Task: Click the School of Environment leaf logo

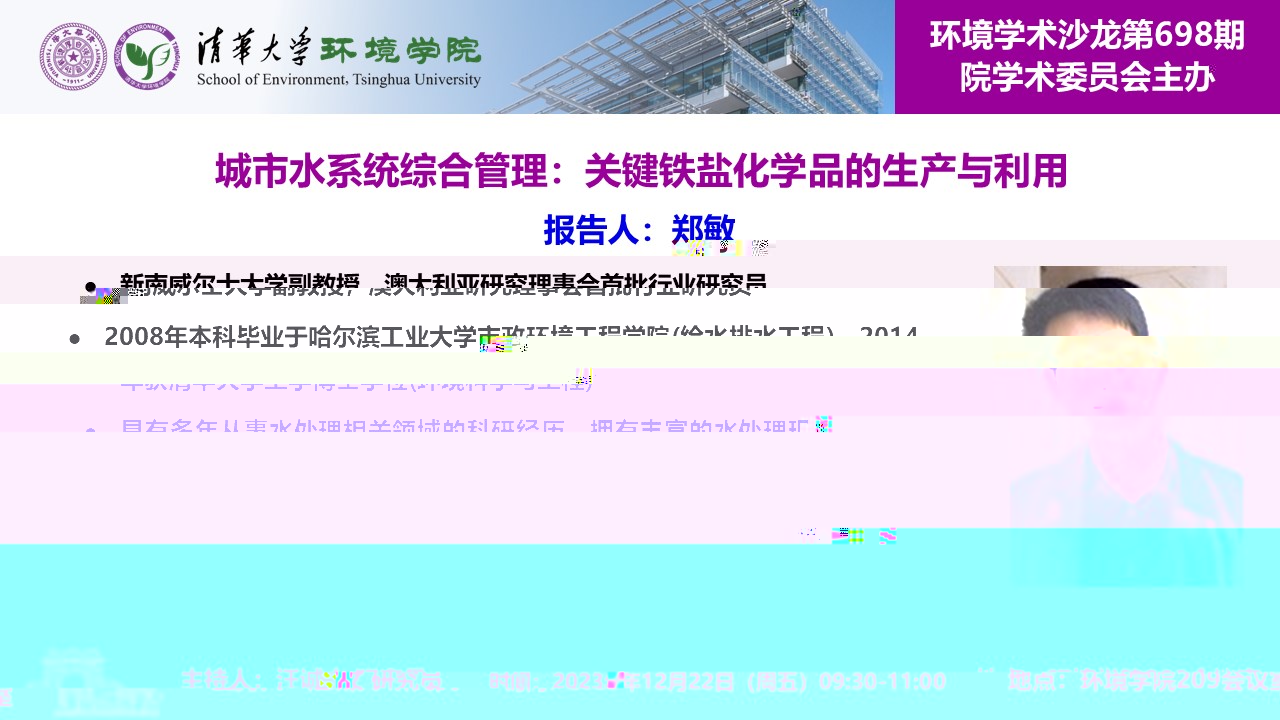Action: click(x=147, y=57)
